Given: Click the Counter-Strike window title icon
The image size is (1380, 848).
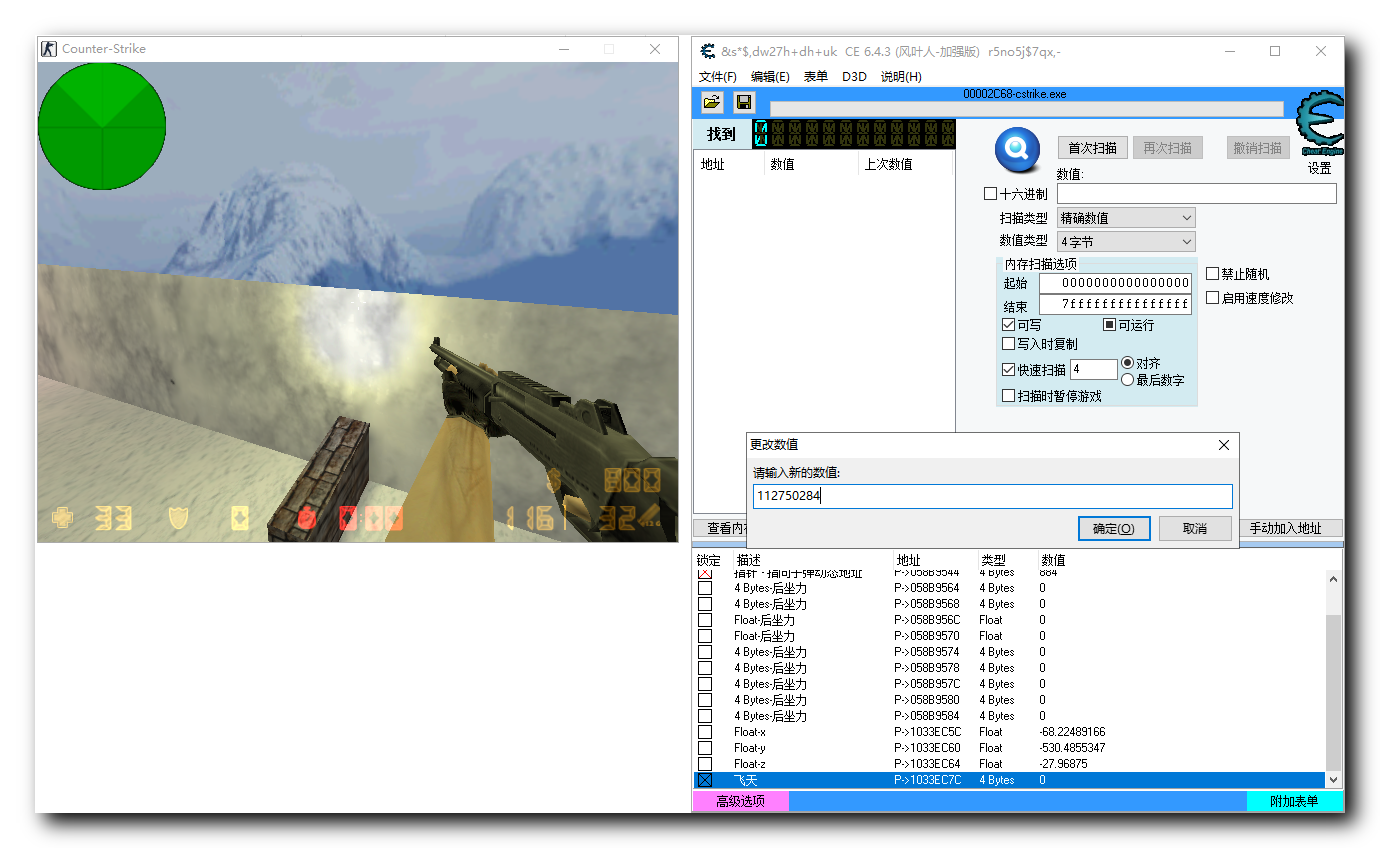Looking at the screenshot, I should [x=49, y=48].
